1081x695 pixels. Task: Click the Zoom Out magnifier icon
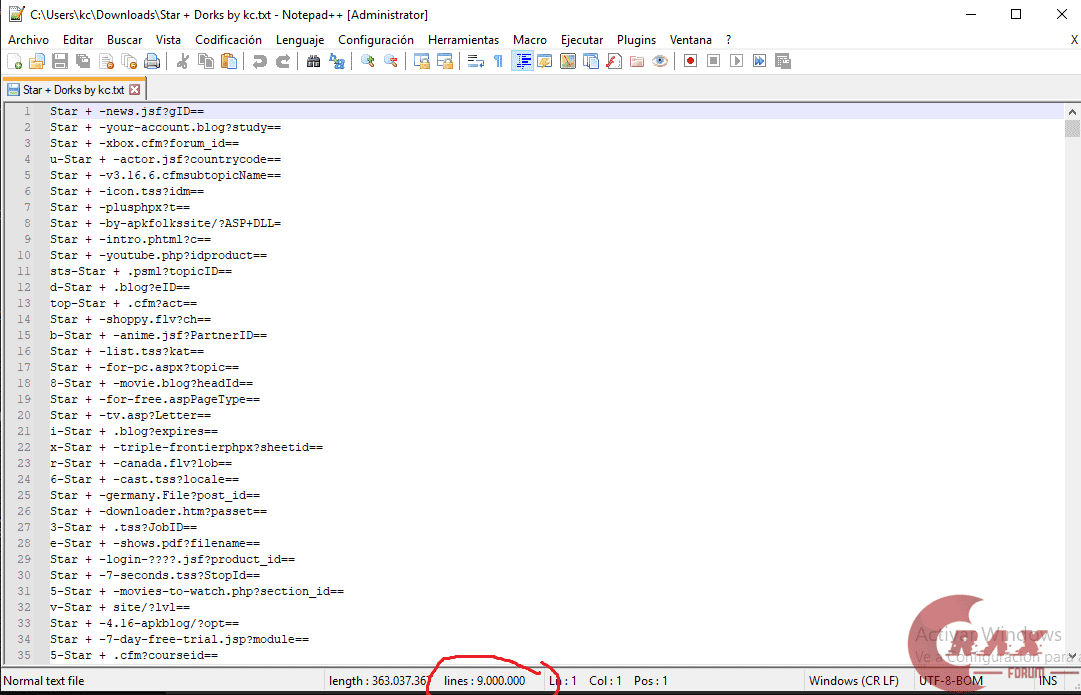(x=390, y=61)
